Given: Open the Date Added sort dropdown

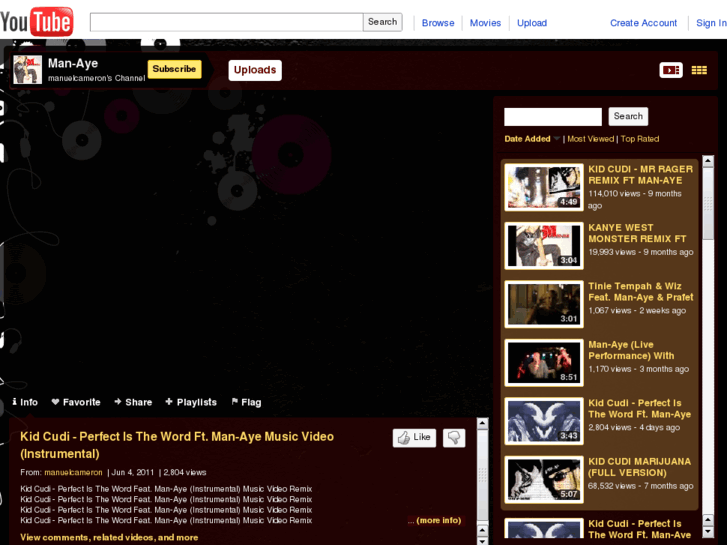Looking at the screenshot, I should tap(532, 139).
